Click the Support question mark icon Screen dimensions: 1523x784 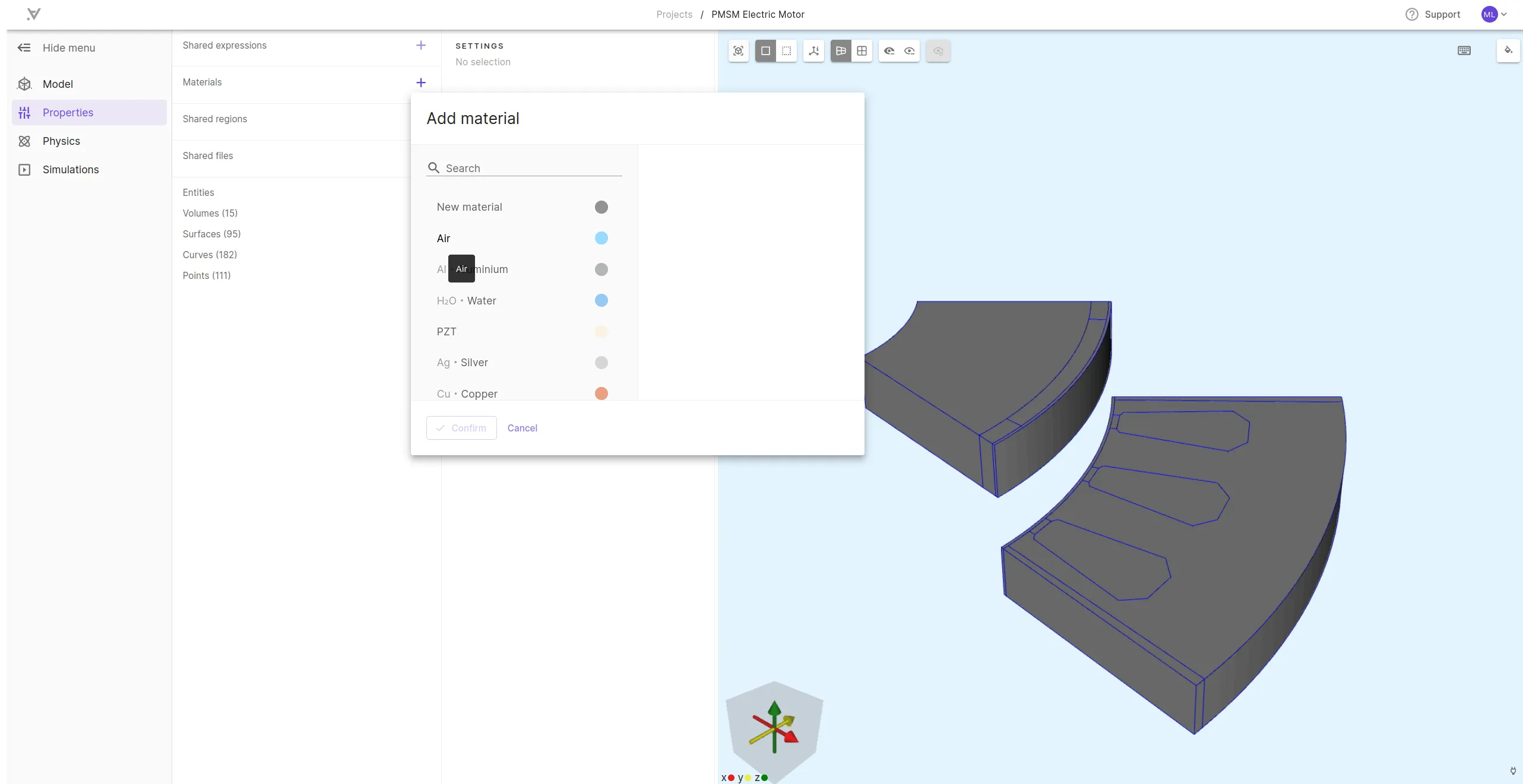[x=1411, y=14]
